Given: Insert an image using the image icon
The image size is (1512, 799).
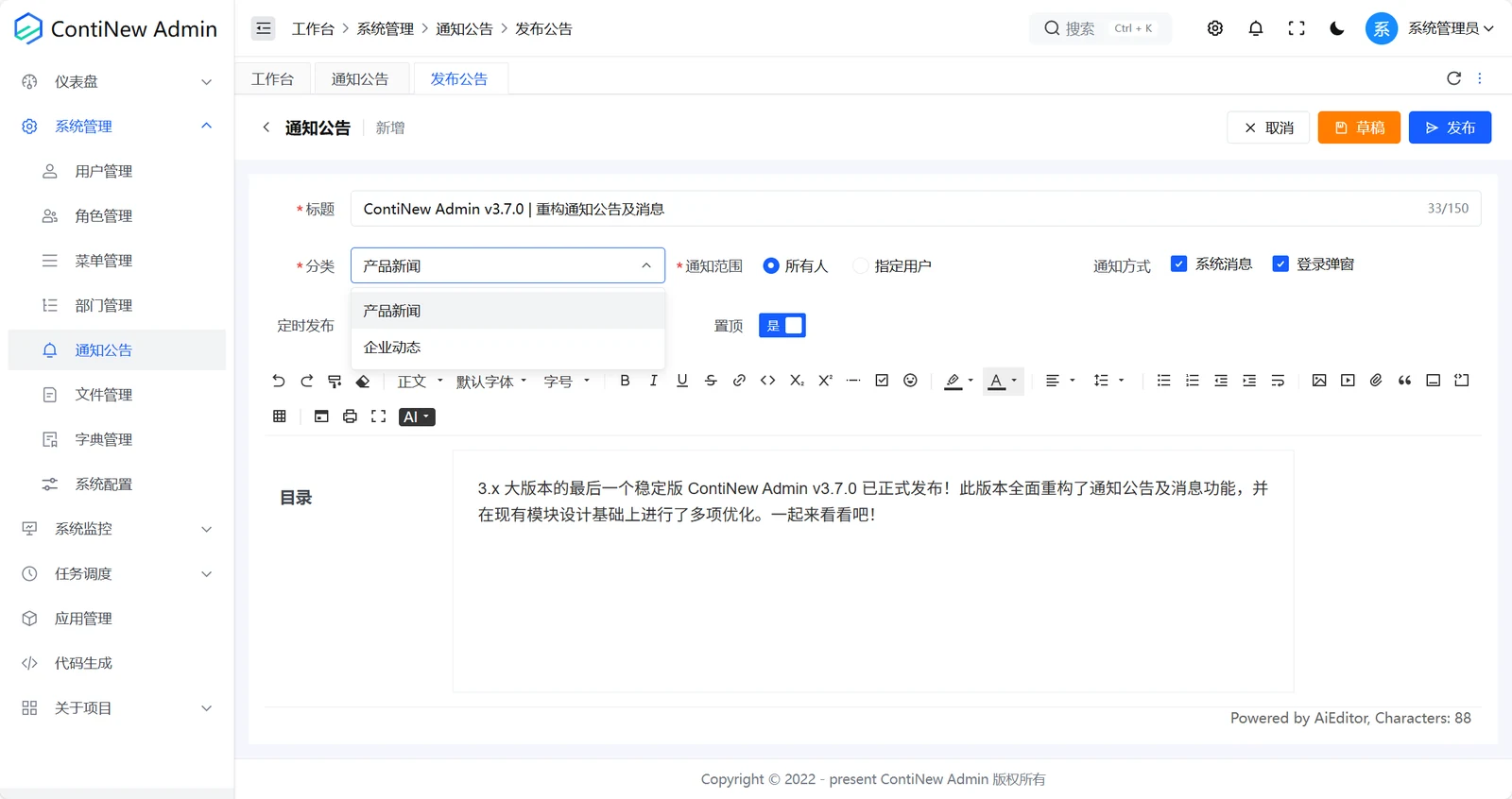Looking at the screenshot, I should (1319, 381).
